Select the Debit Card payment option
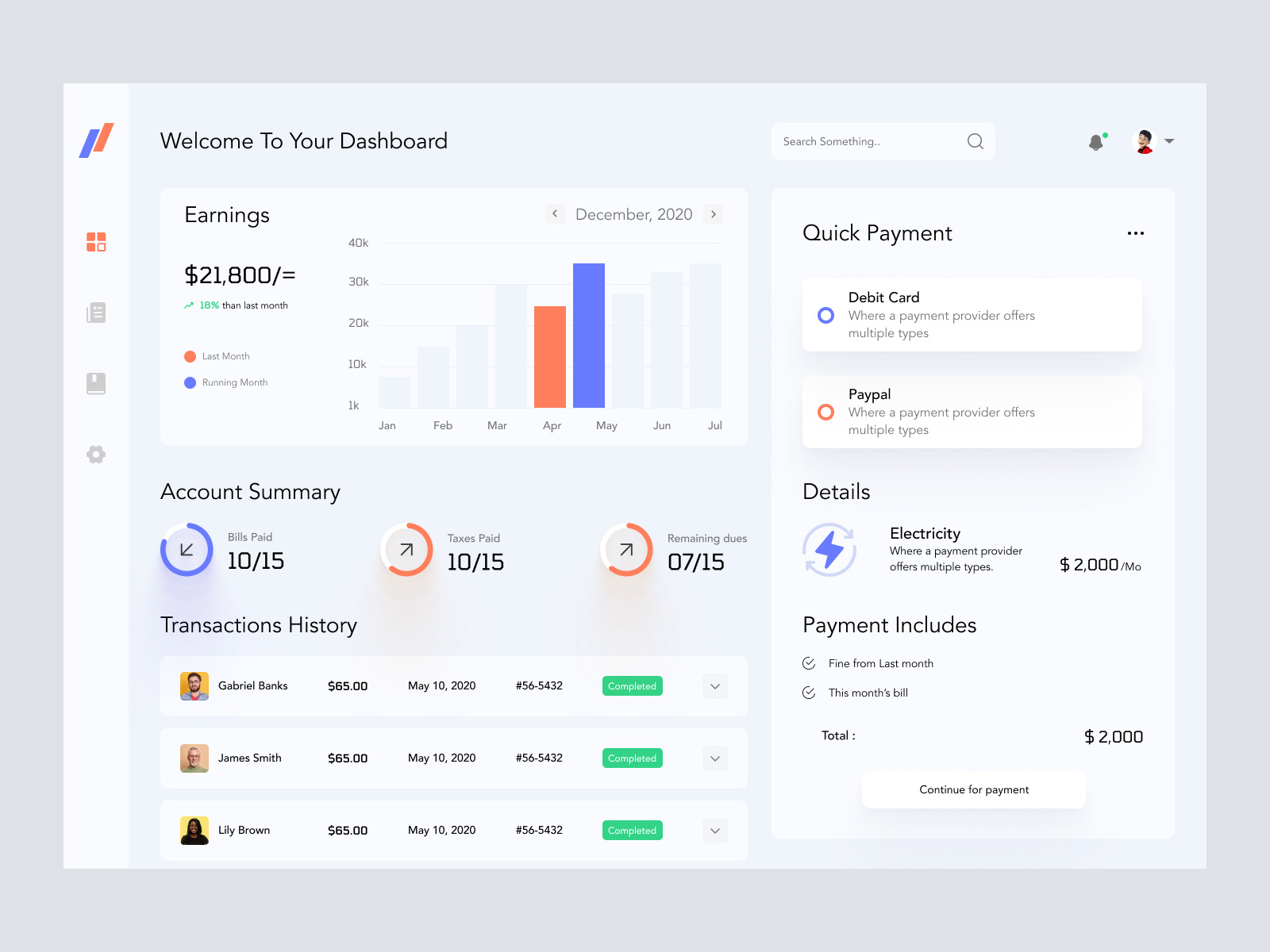The width and height of the screenshot is (1270, 952). pyautogui.click(x=825, y=315)
